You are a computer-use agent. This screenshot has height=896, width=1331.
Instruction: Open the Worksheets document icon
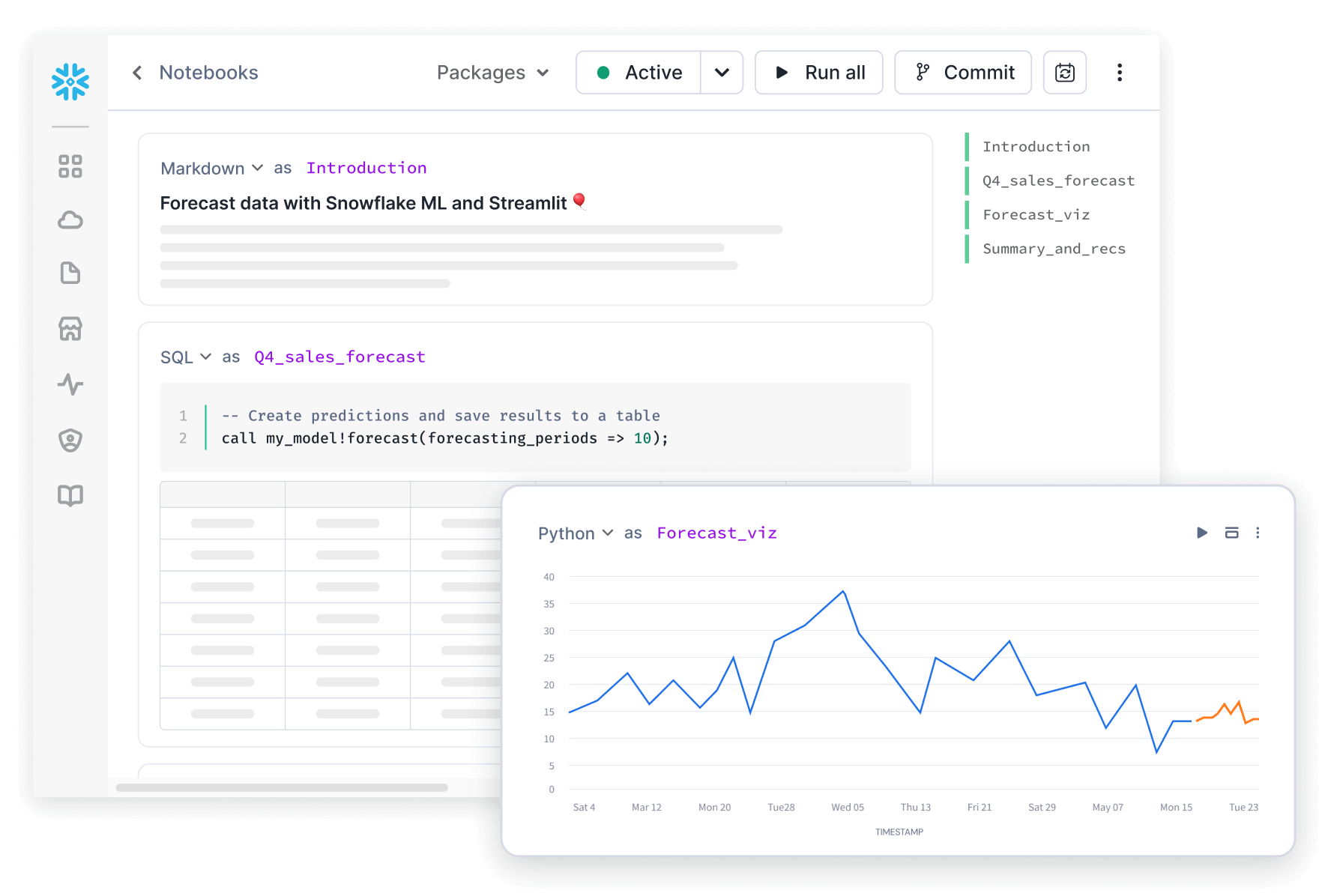click(70, 273)
